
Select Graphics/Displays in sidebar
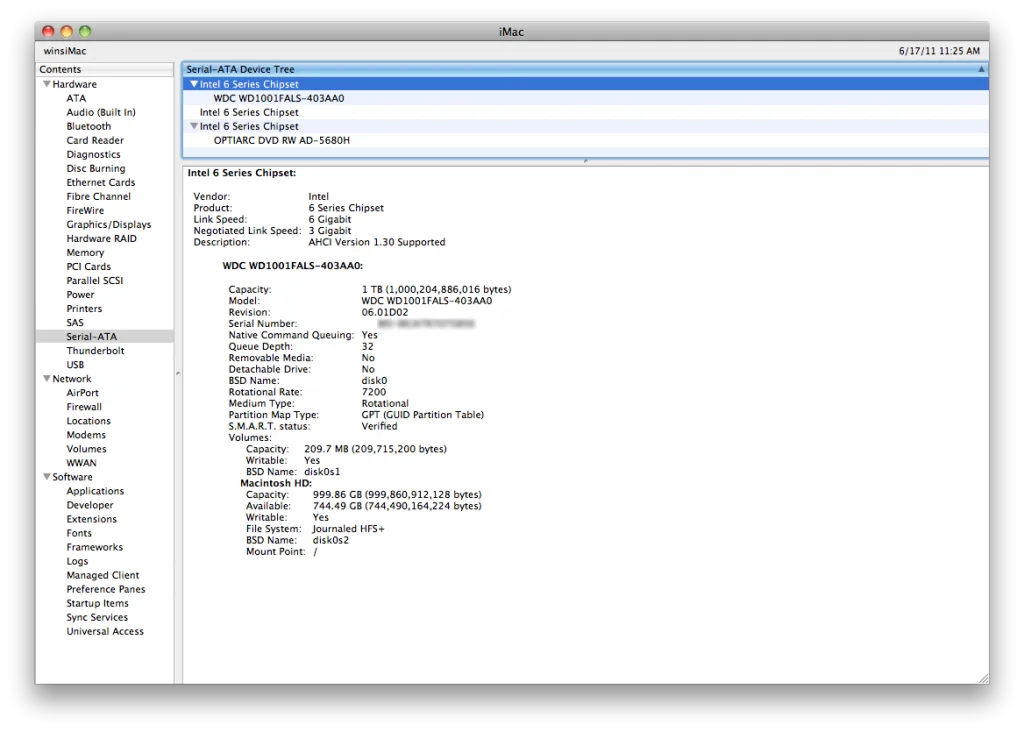[x=108, y=225]
